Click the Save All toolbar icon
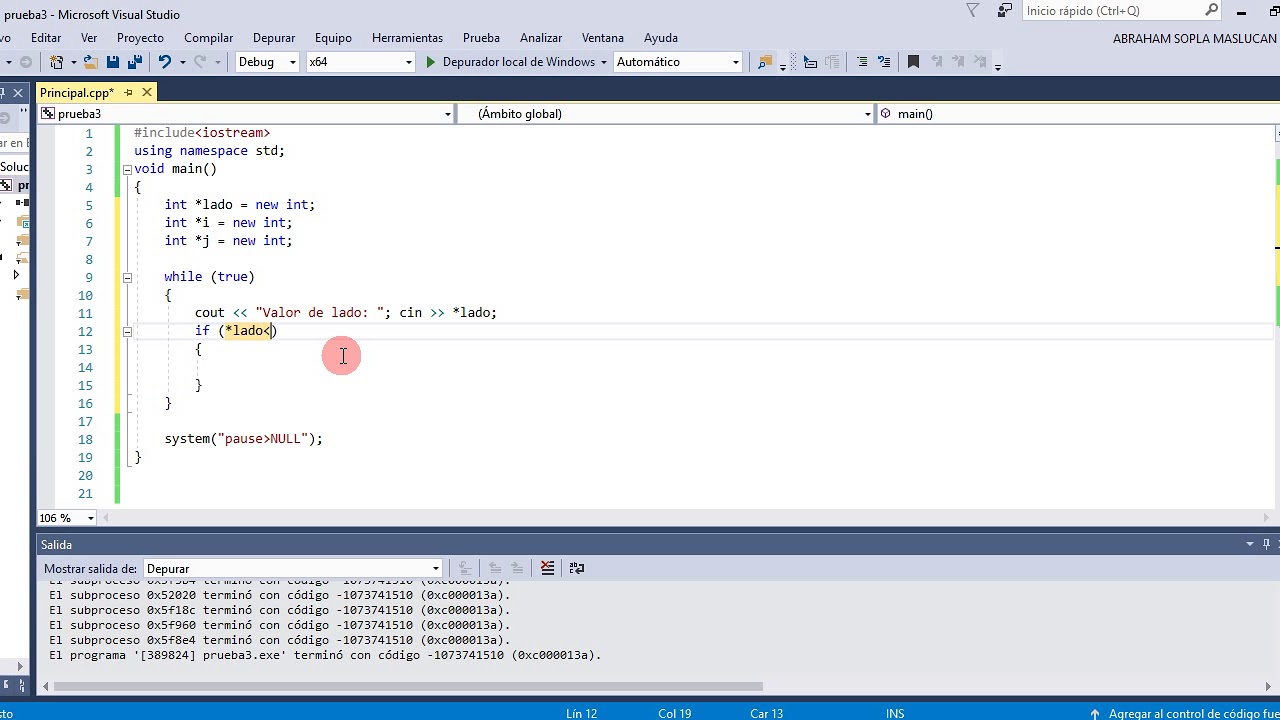1280x720 pixels. coord(135,62)
